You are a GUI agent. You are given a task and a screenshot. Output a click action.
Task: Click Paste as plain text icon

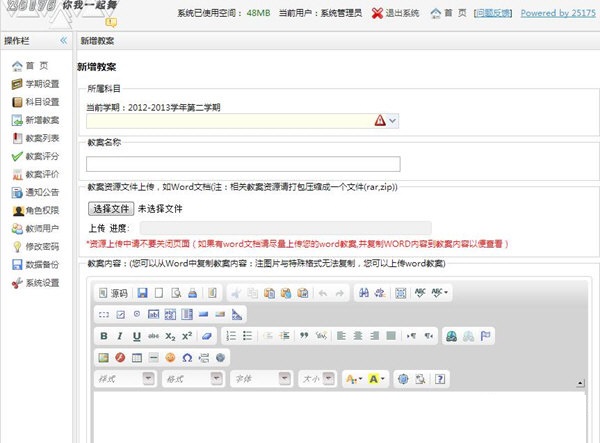pos(286,293)
